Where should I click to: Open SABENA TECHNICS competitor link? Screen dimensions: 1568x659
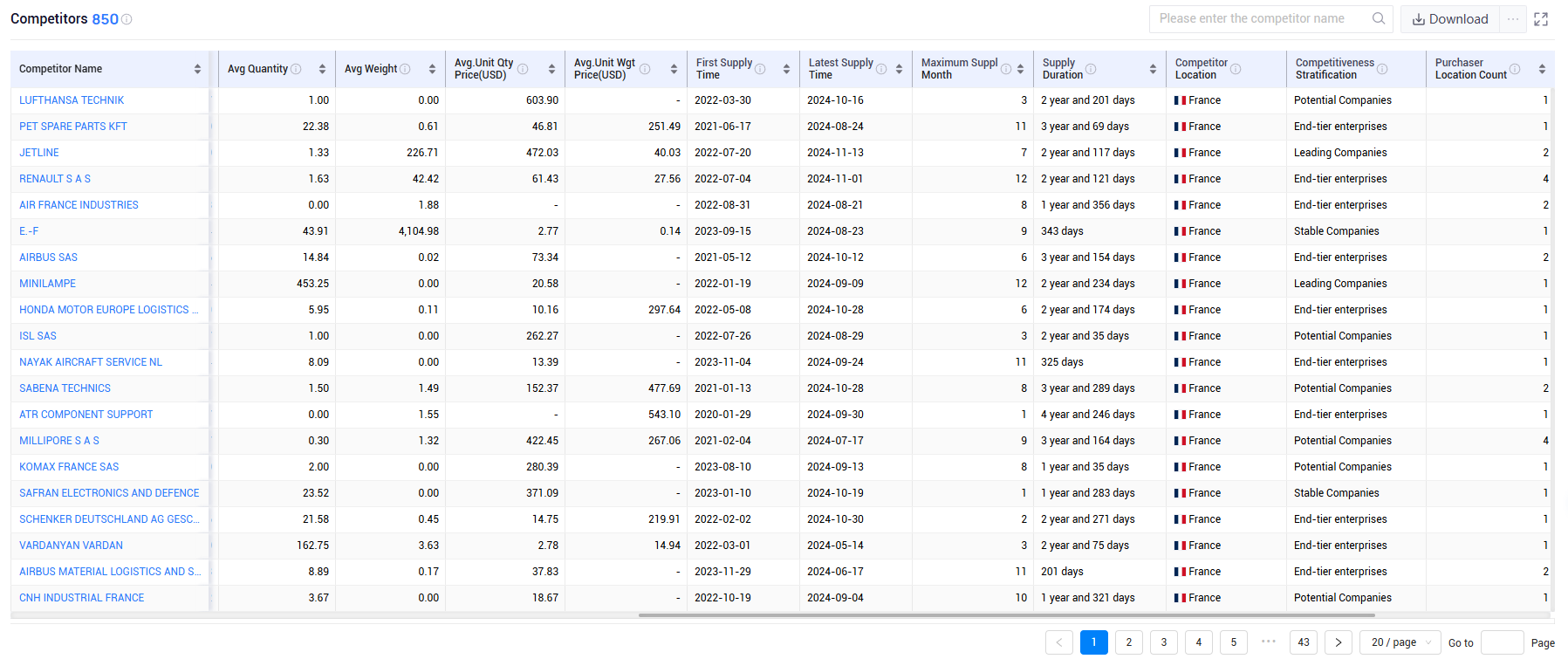(x=65, y=388)
